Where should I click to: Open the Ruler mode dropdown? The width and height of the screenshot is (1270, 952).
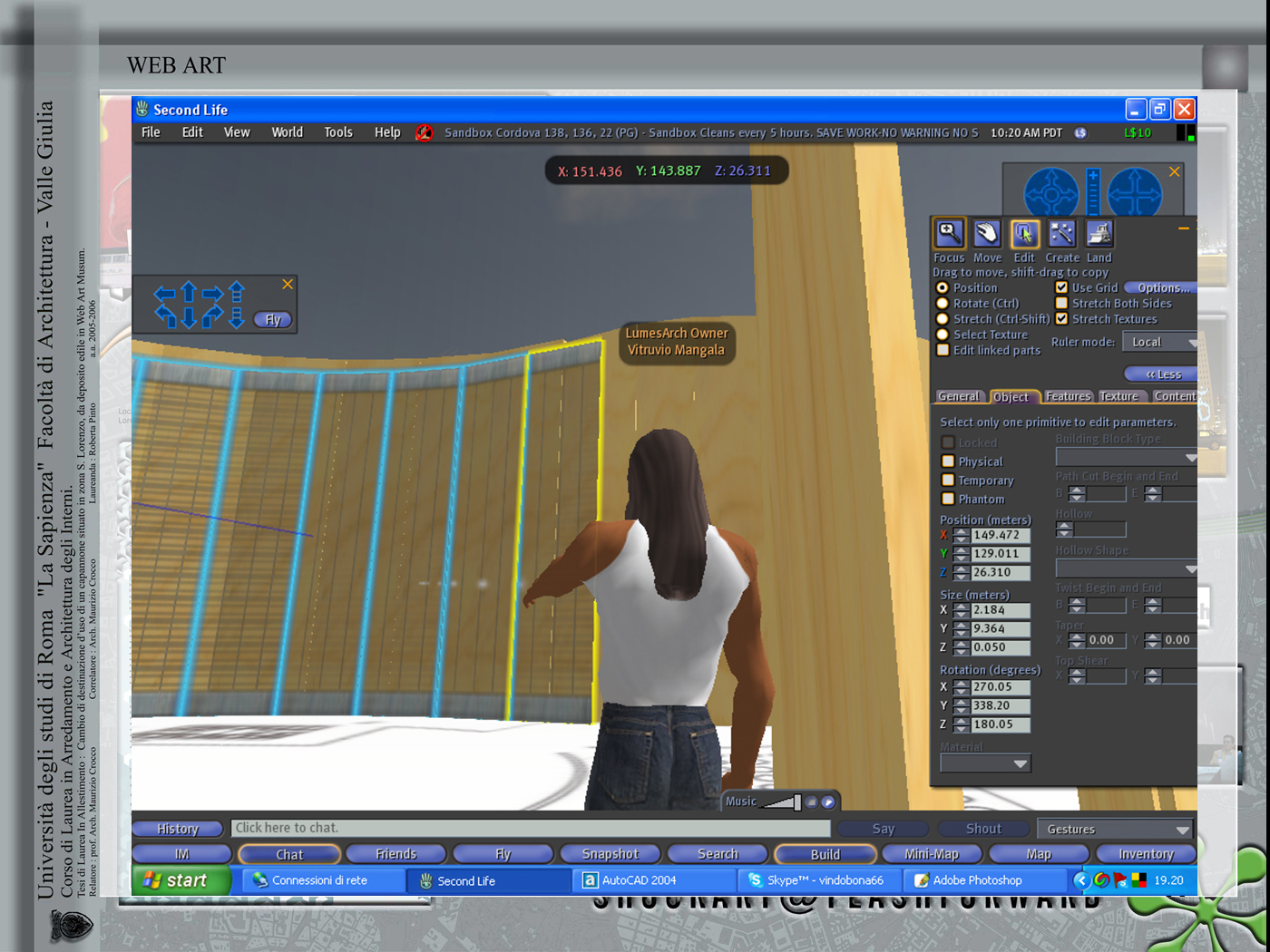[x=1160, y=342]
